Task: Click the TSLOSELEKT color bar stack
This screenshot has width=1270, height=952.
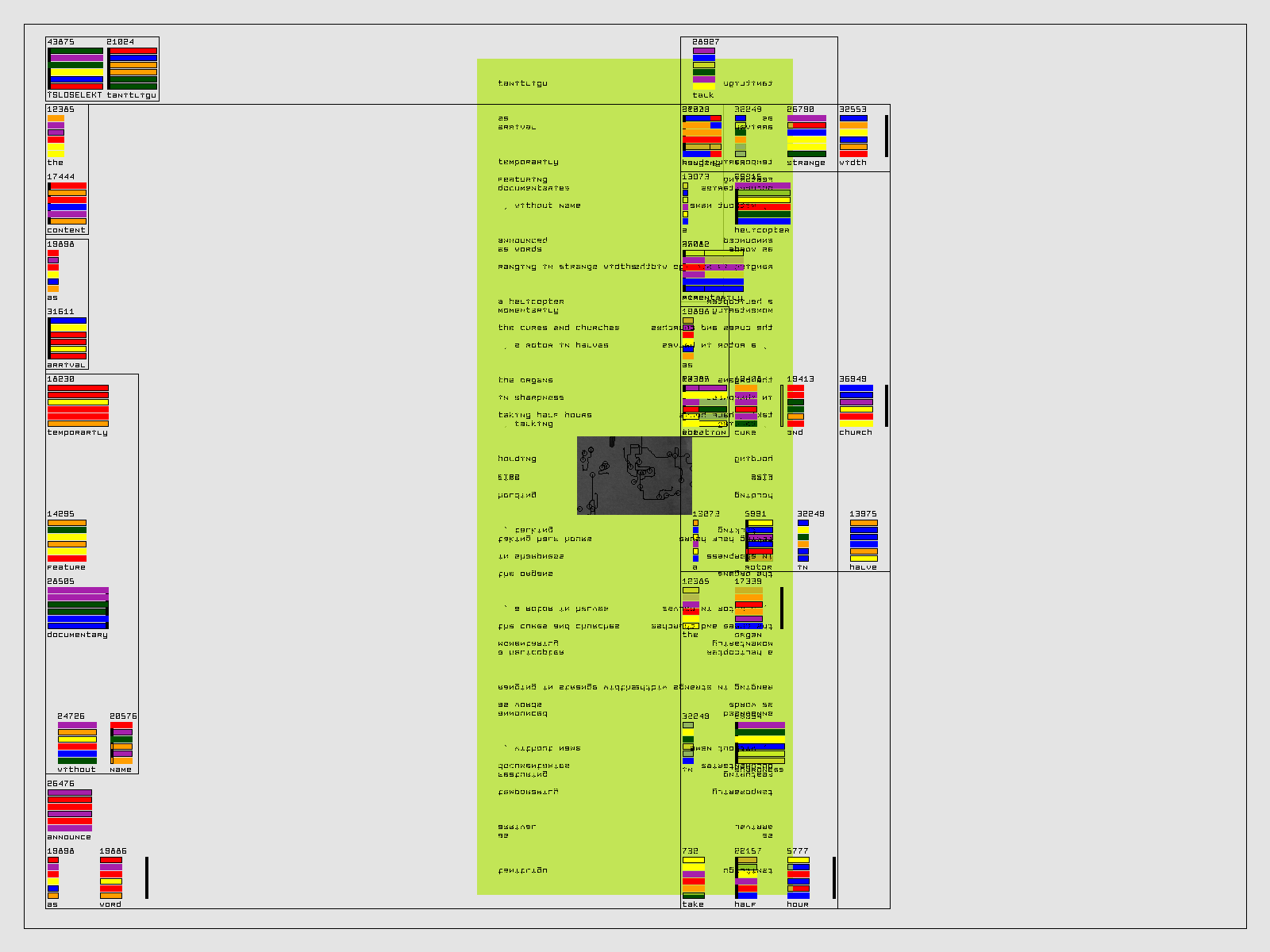Action: (x=76, y=68)
